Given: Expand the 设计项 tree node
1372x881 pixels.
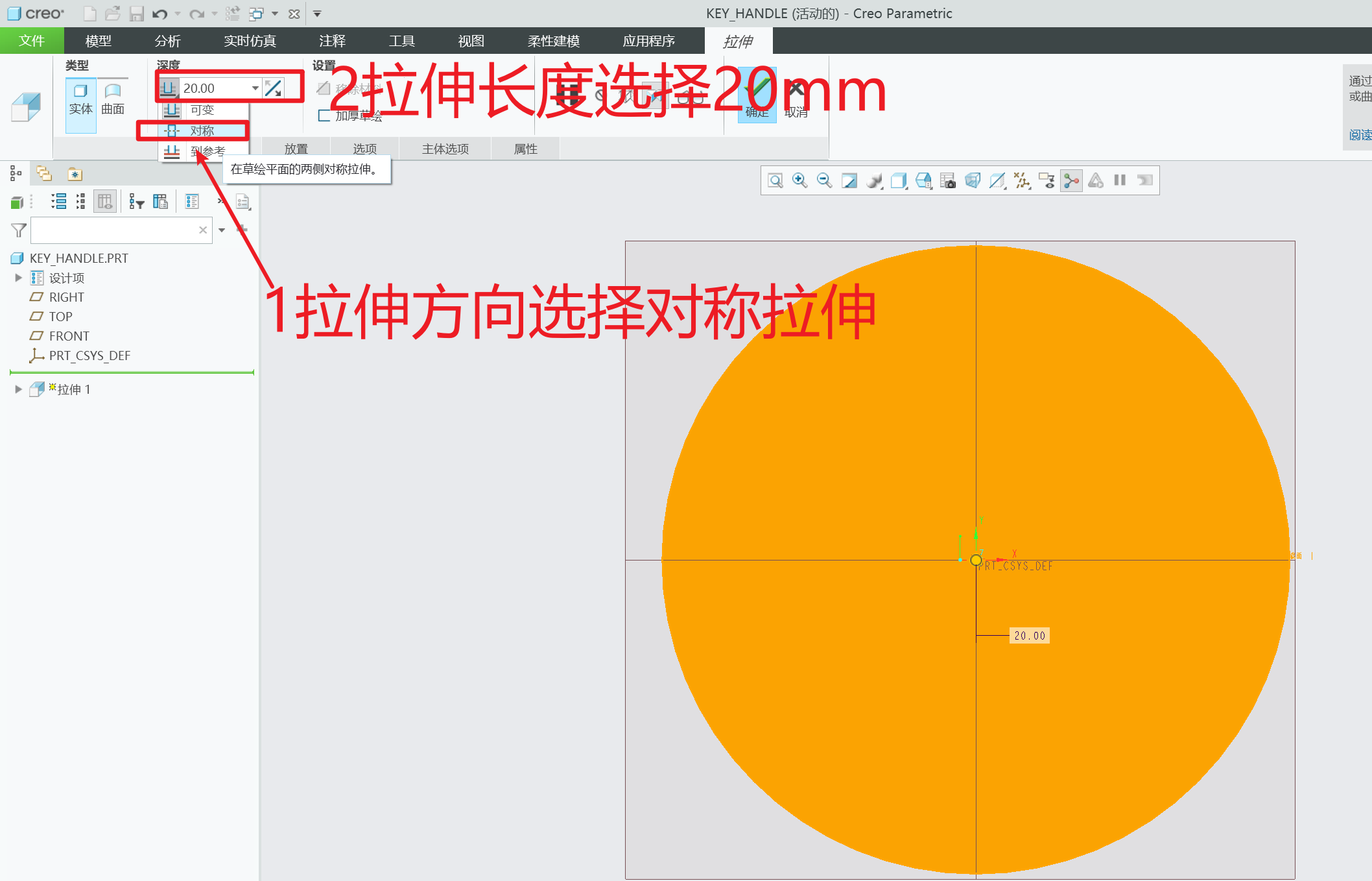Looking at the screenshot, I should (18, 277).
